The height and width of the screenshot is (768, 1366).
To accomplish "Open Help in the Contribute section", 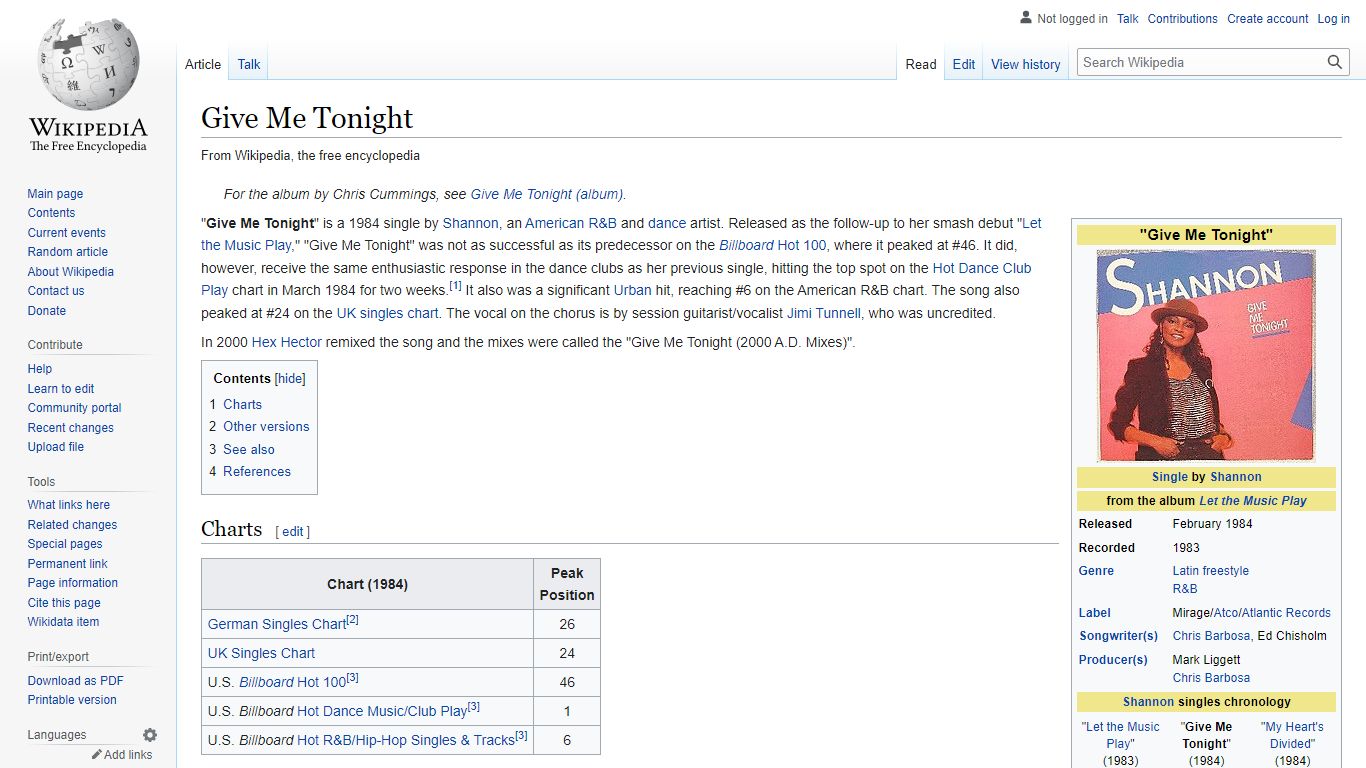I will [40, 369].
